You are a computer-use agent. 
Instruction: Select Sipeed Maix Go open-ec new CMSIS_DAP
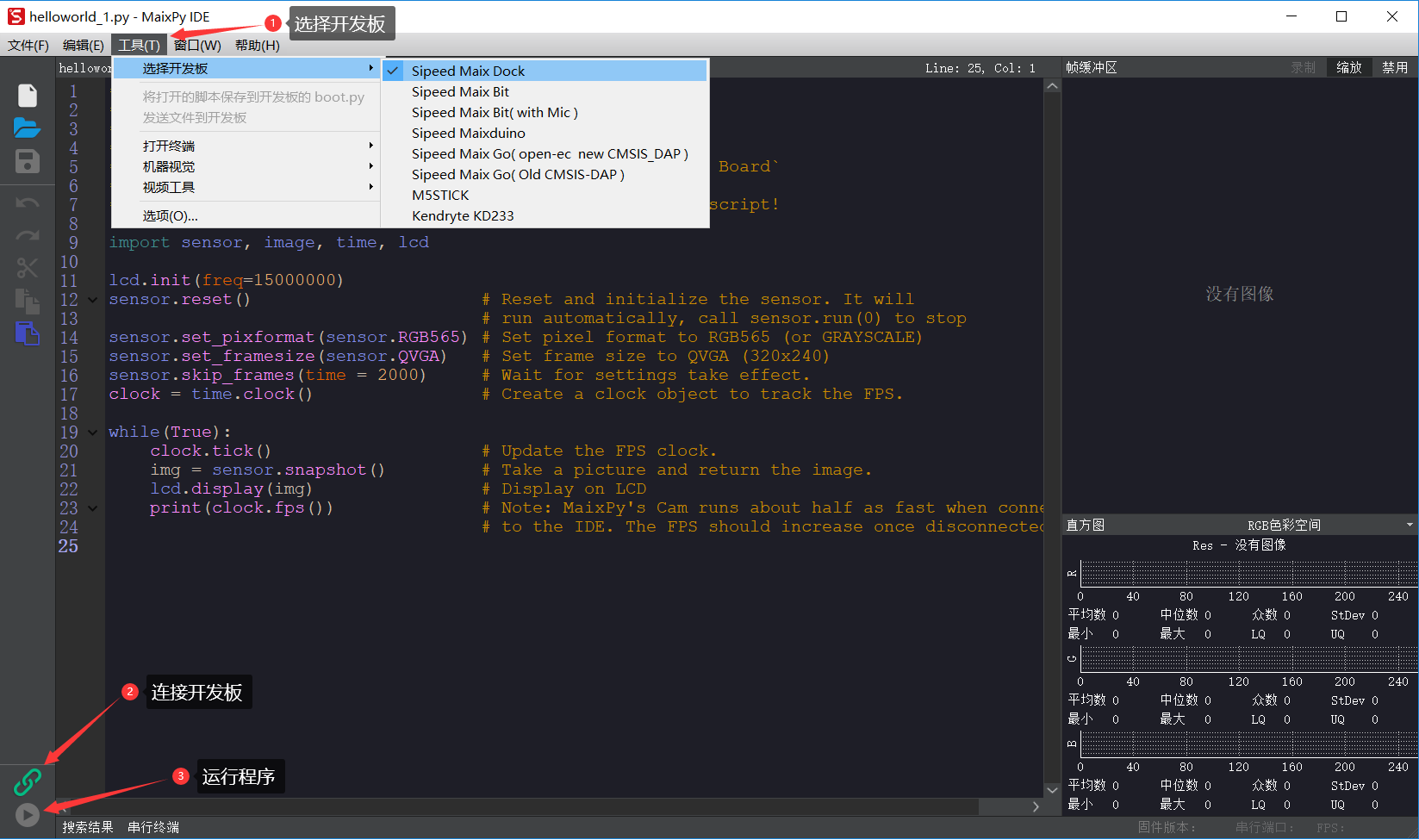click(x=545, y=153)
